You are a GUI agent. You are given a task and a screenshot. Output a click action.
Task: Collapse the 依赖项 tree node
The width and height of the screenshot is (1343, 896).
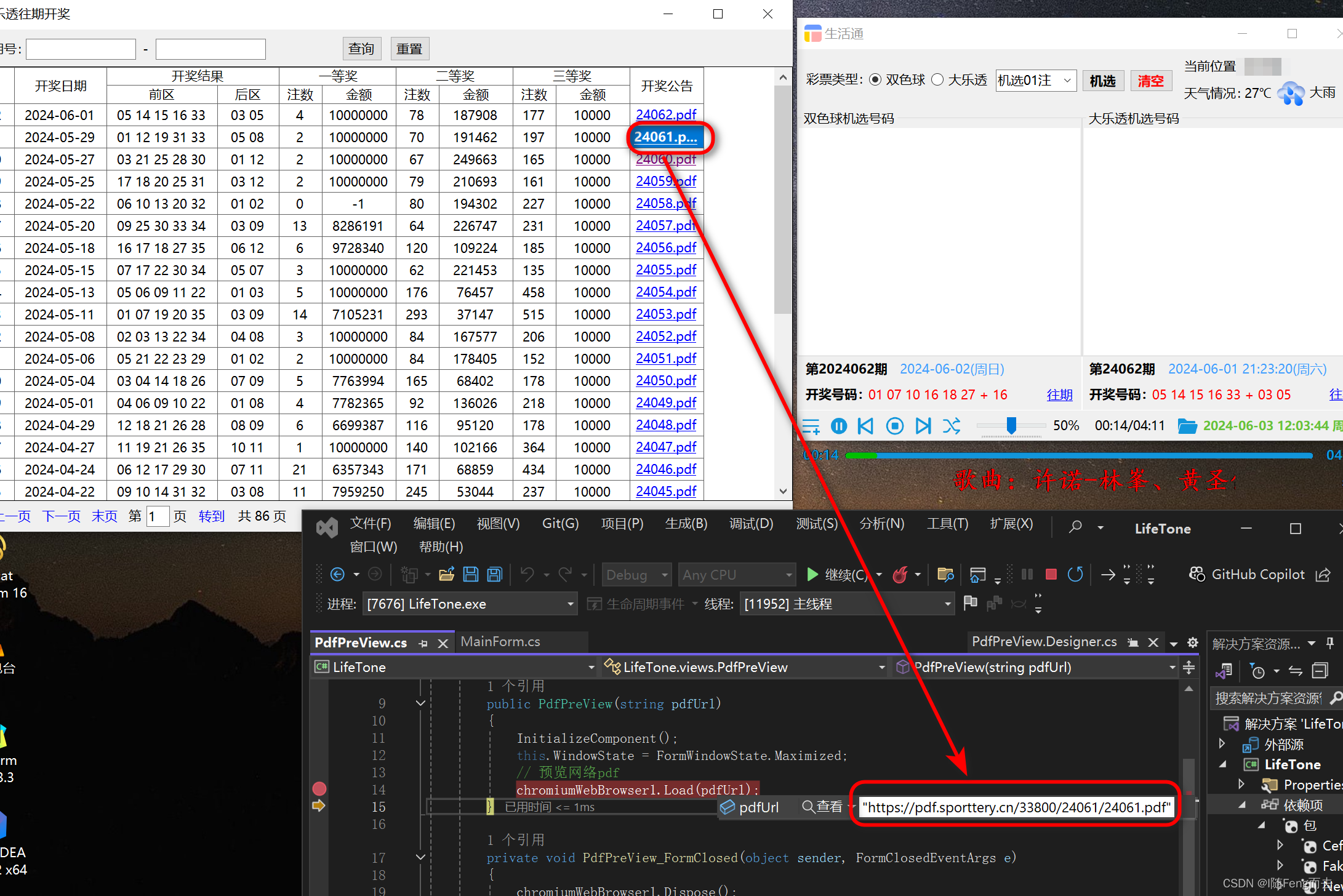click(x=1242, y=804)
